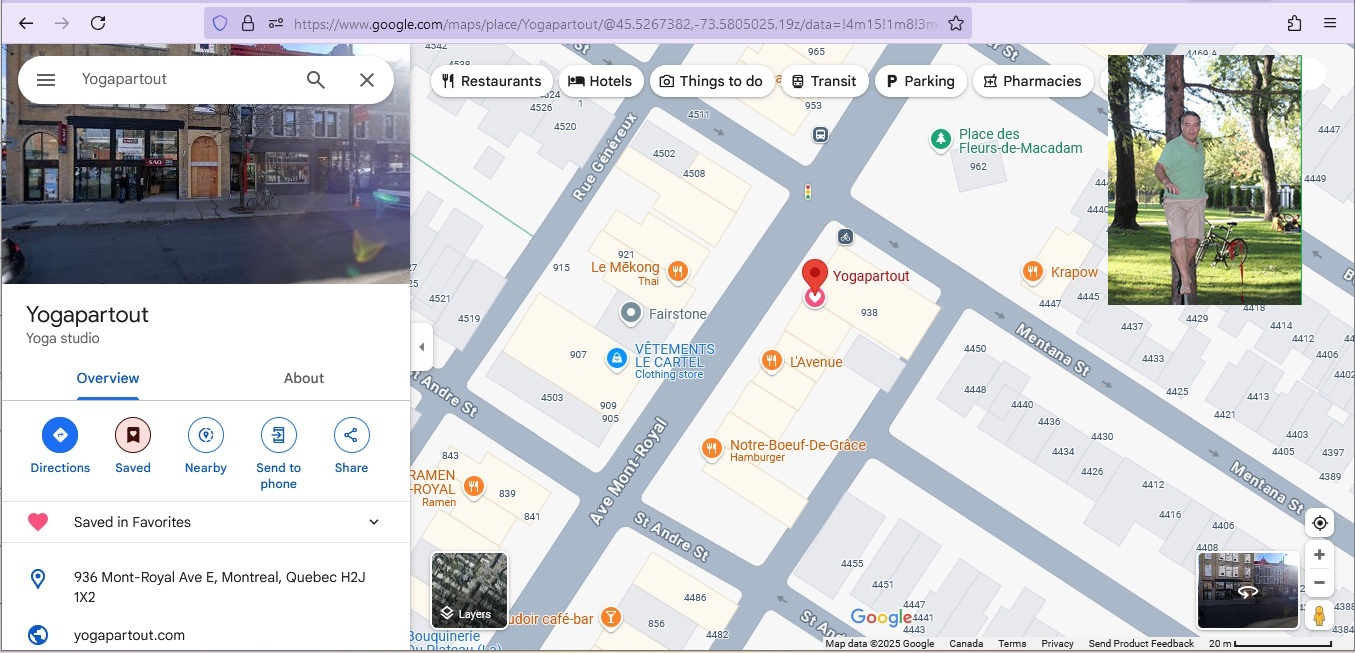Open Nearby search for Yogapartout
The image size is (1355, 653).
point(205,435)
